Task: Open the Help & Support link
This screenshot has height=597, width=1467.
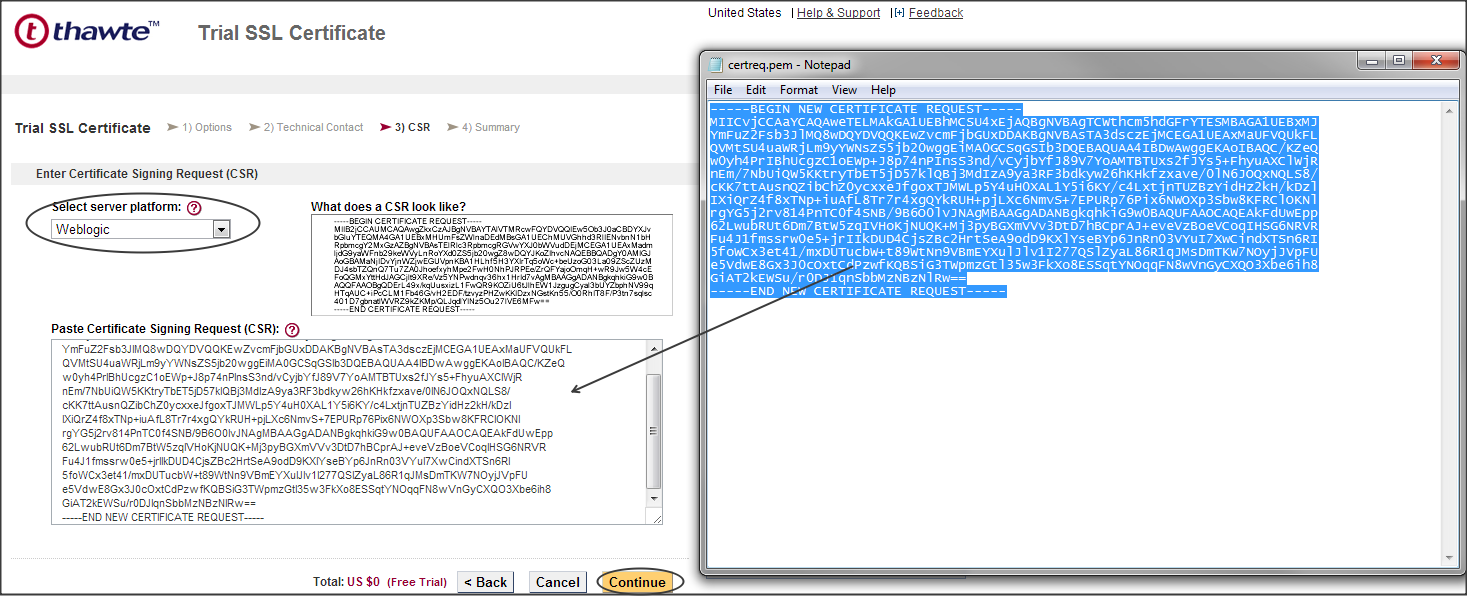Action: tap(838, 13)
